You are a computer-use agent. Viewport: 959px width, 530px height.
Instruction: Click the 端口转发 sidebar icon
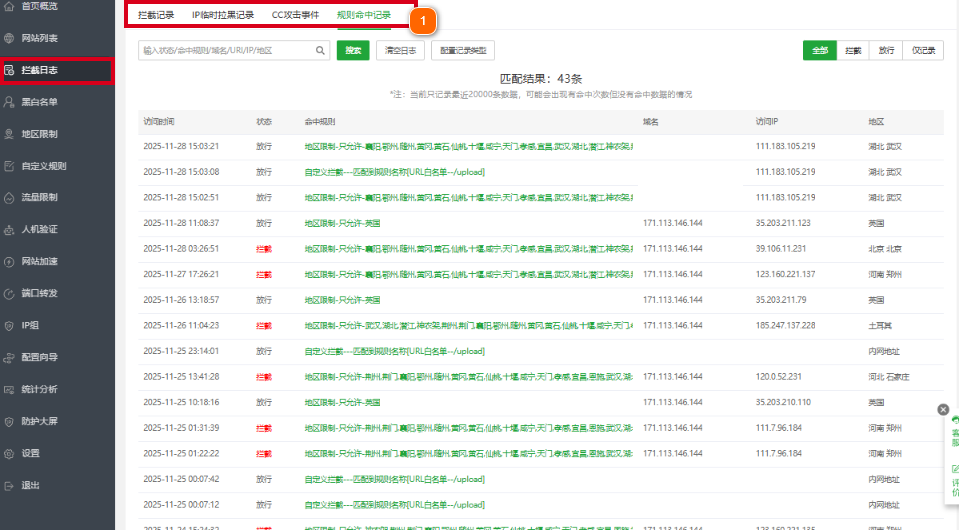9,293
